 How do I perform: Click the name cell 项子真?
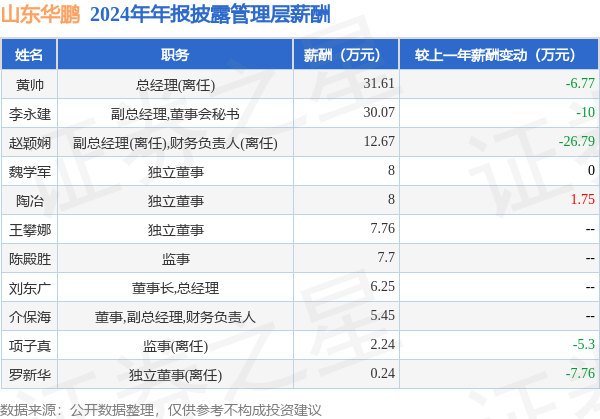[29, 346]
